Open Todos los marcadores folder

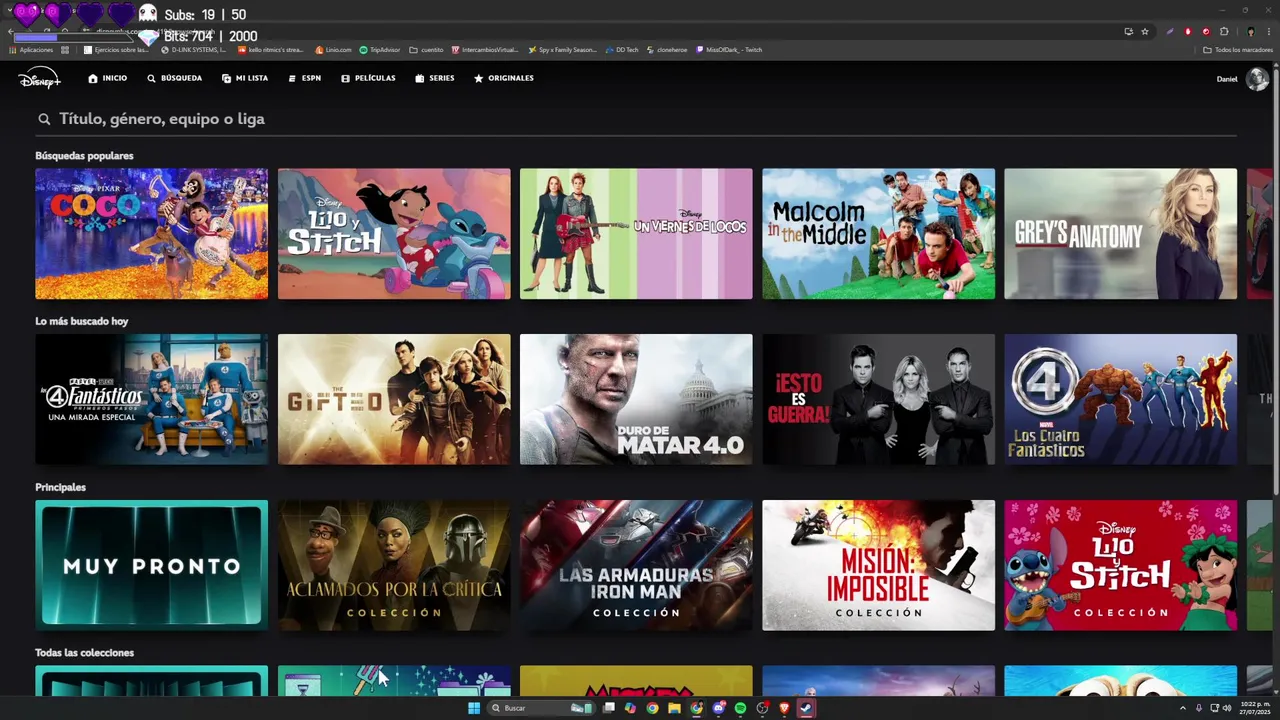(1238, 50)
